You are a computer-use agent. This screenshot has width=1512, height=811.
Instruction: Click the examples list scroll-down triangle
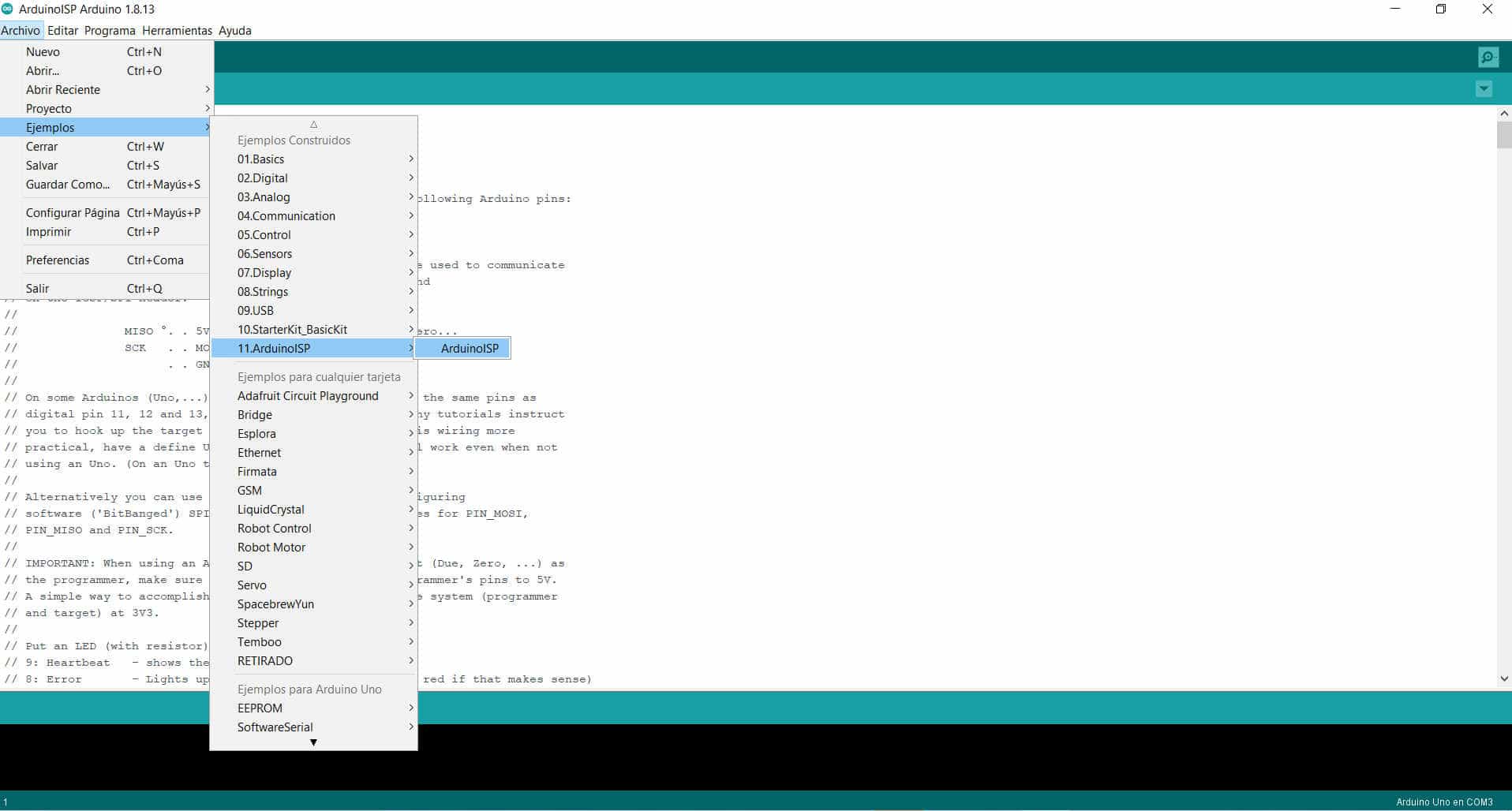[x=313, y=742]
